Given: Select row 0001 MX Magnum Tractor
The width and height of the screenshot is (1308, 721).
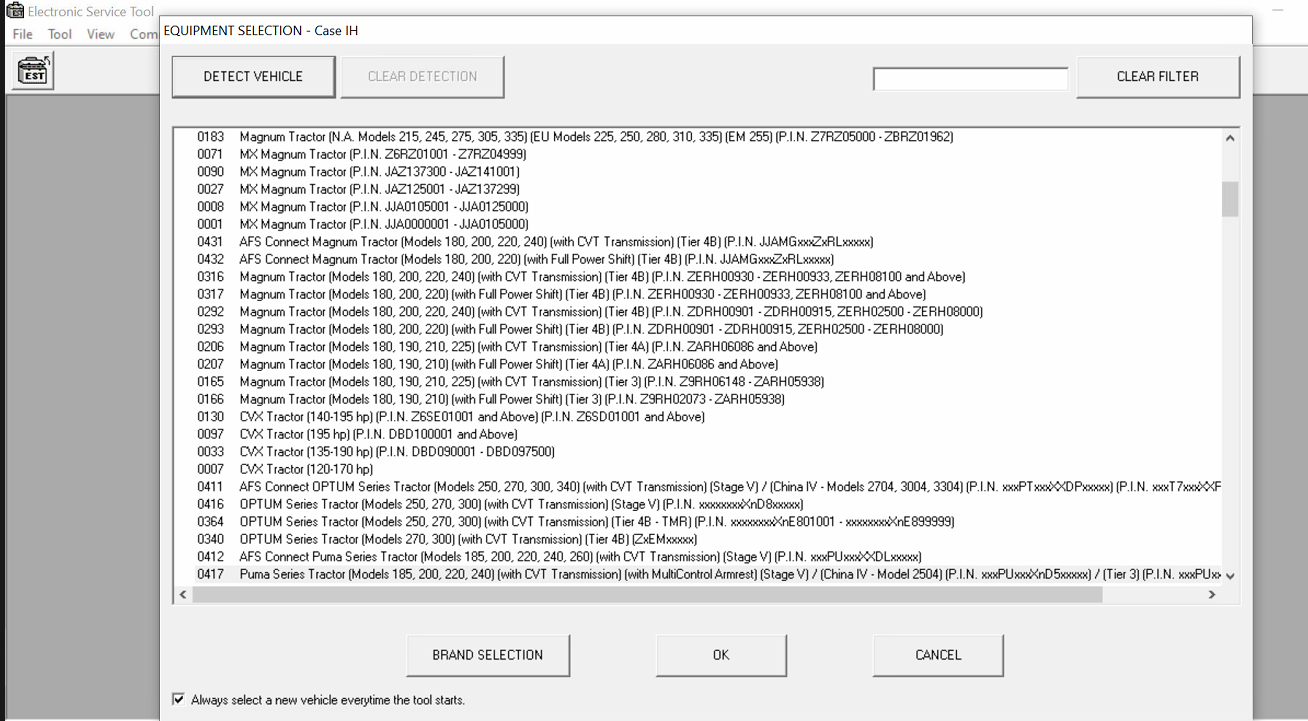Looking at the screenshot, I should [697, 224].
